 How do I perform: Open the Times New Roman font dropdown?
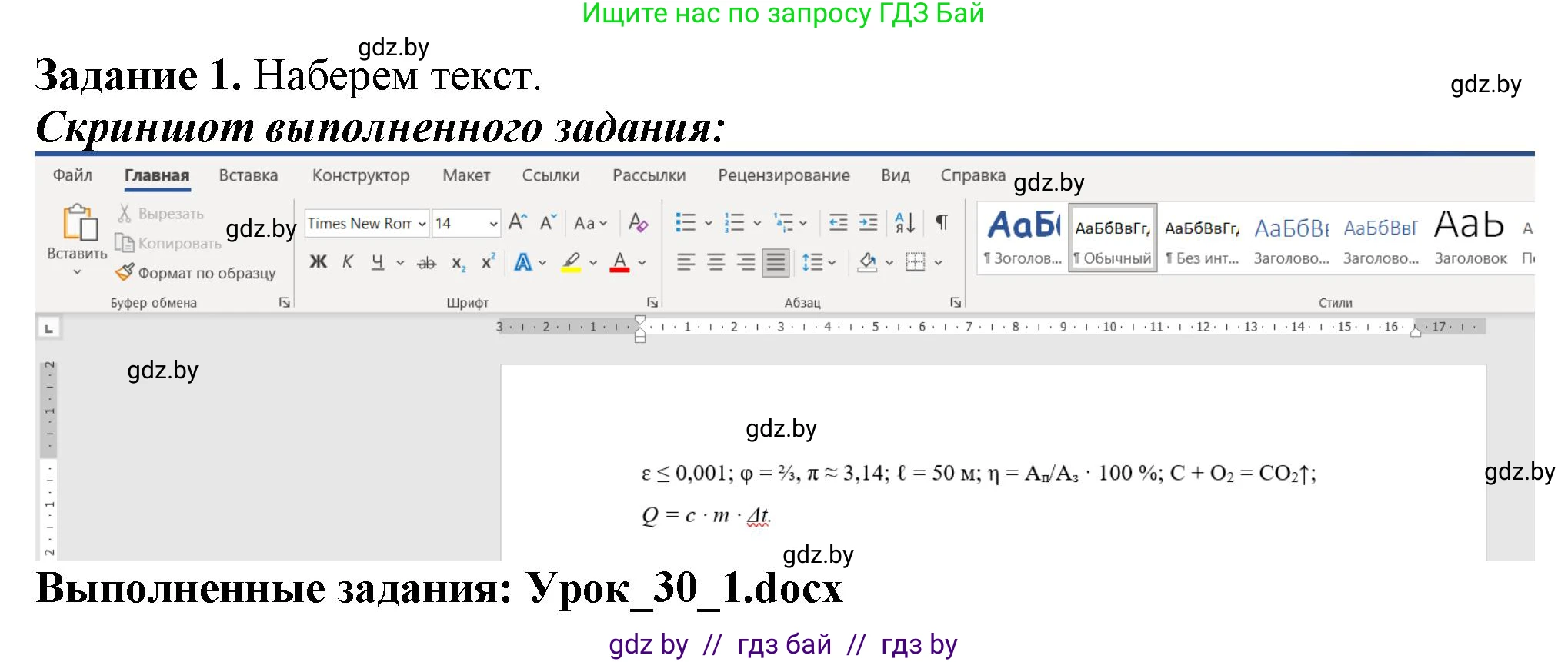click(422, 224)
